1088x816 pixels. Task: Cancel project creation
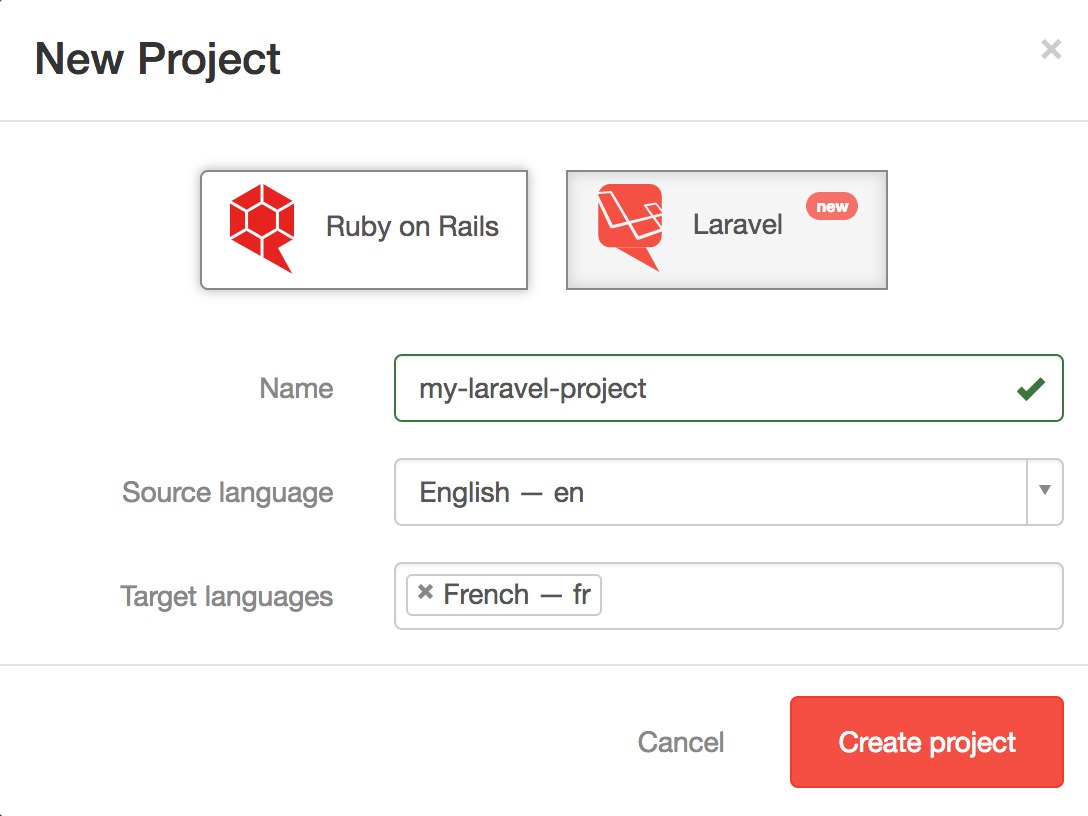pos(681,742)
